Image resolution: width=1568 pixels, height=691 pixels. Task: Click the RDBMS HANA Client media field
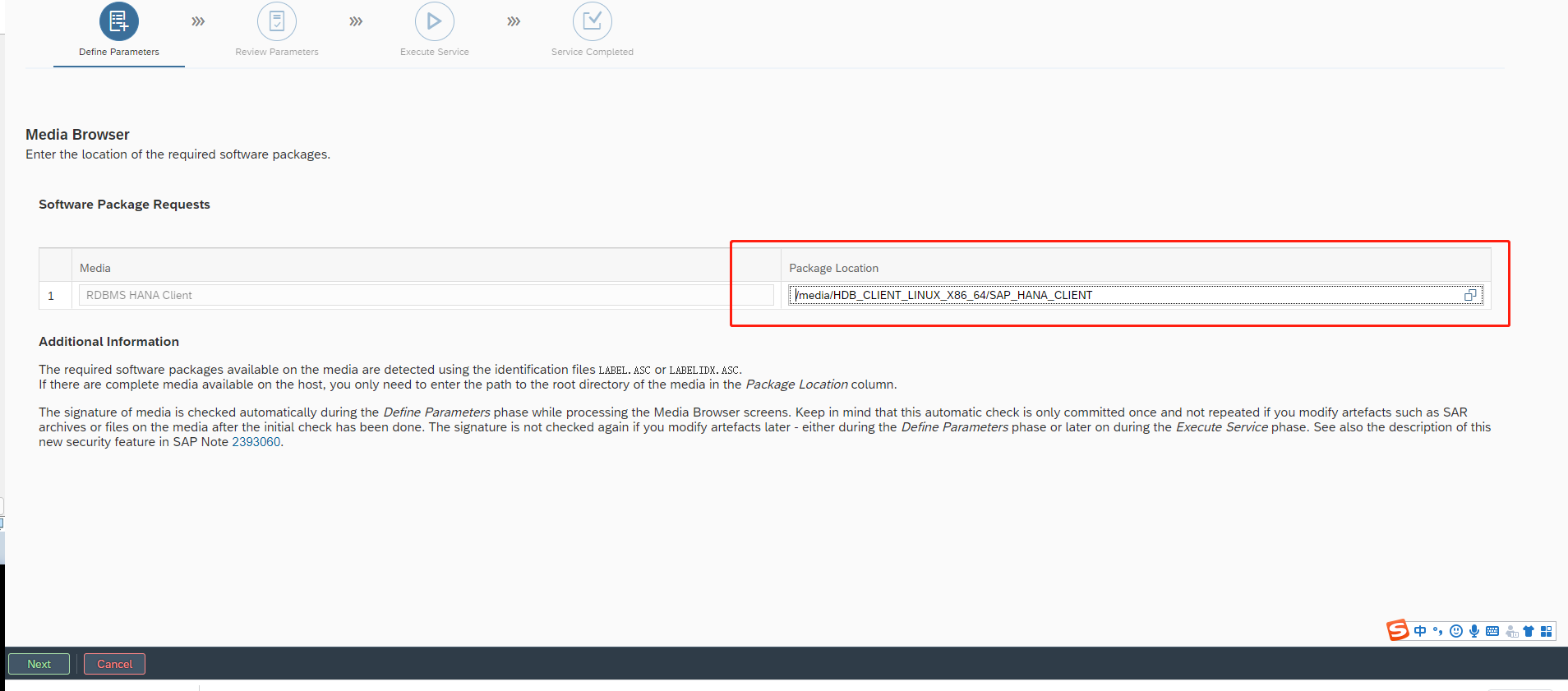click(426, 295)
